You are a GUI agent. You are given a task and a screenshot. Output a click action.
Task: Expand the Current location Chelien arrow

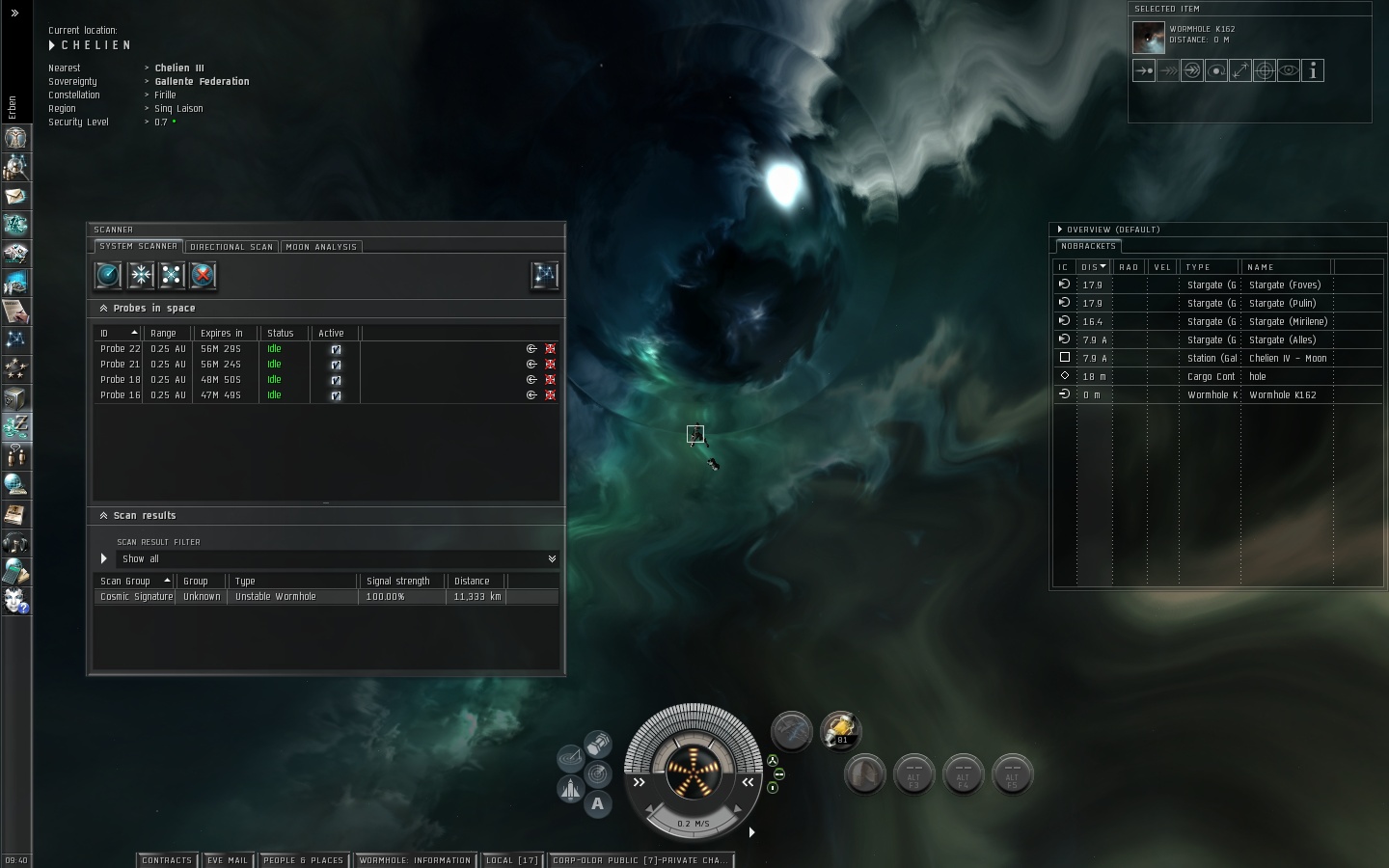point(52,45)
